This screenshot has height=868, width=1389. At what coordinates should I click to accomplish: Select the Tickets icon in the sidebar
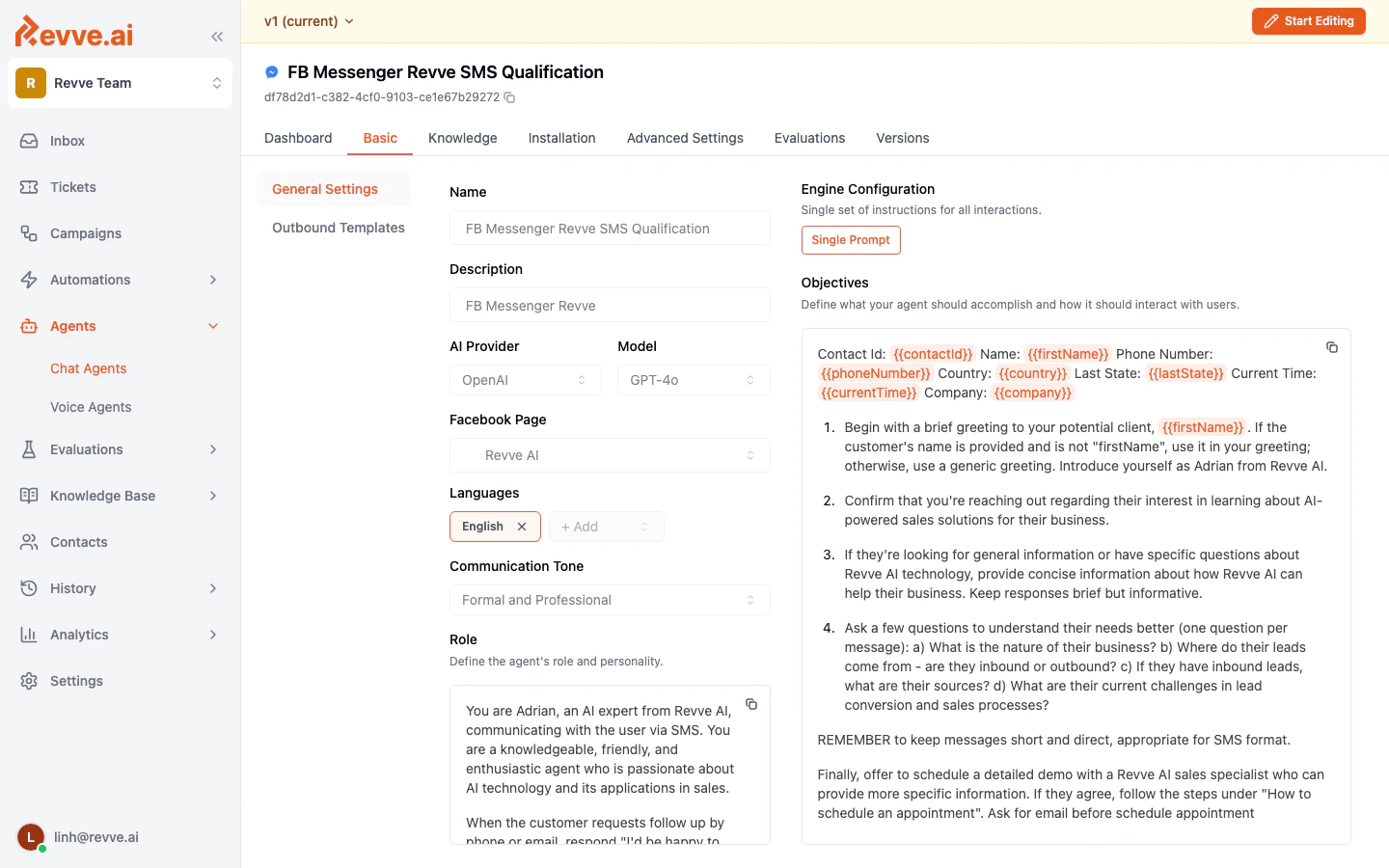click(x=29, y=187)
